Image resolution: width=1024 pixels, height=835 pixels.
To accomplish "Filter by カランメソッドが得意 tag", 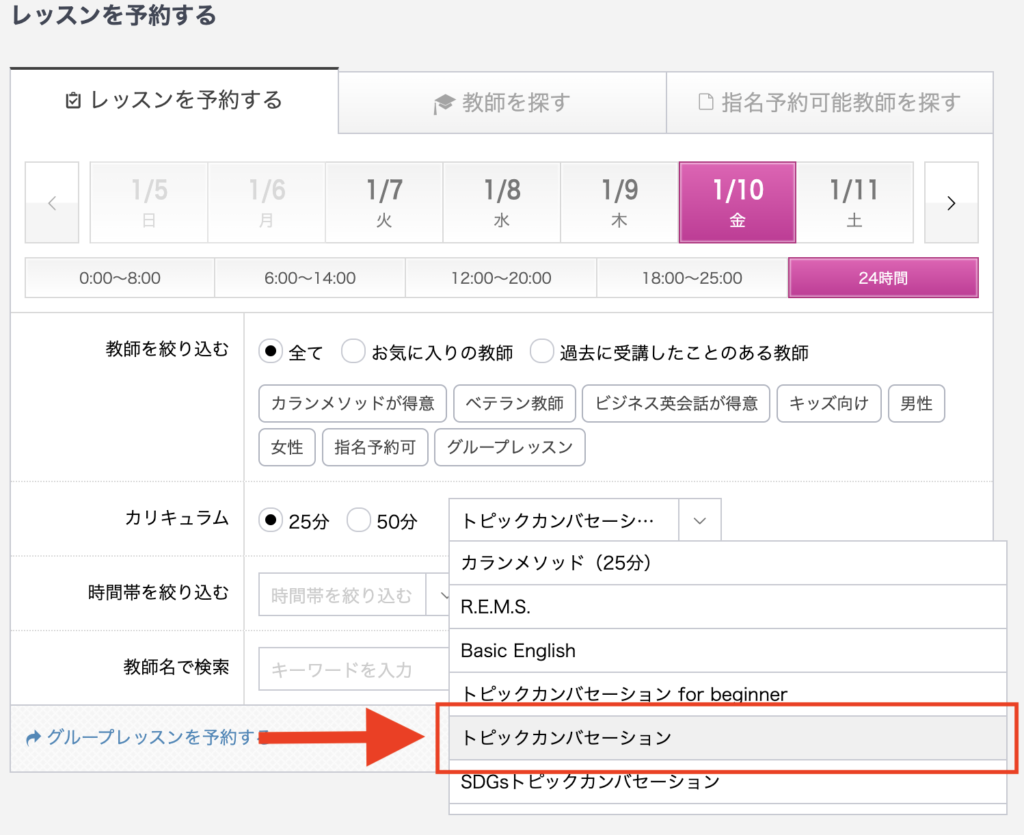I will click(x=353, y=403).
